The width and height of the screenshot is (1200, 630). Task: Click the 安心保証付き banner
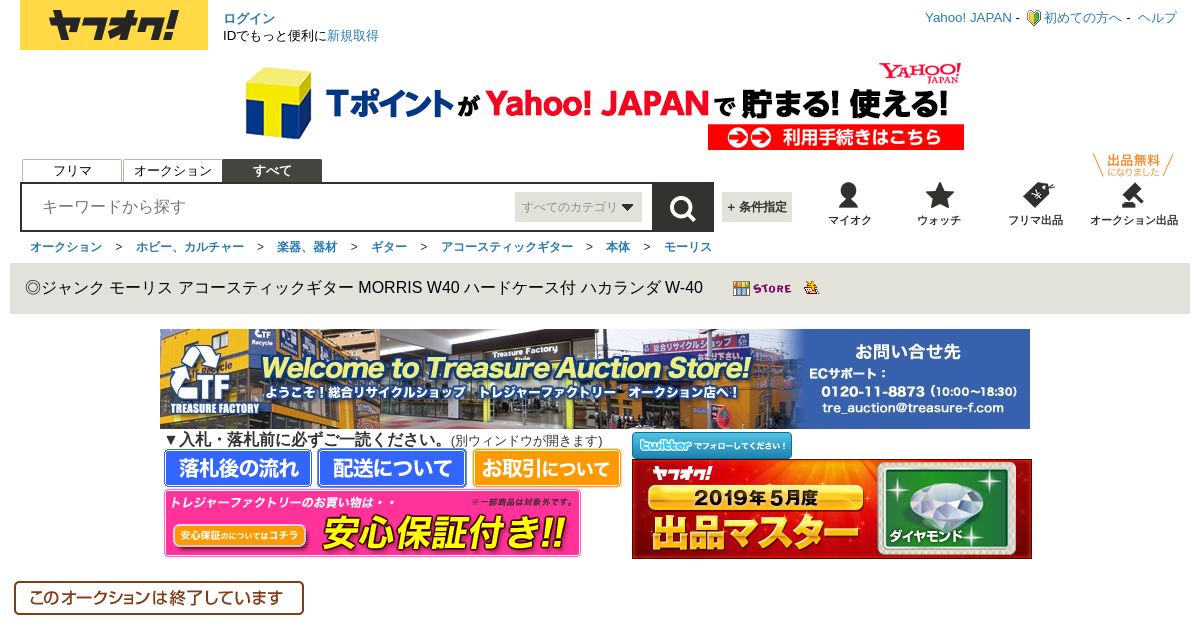click(373, 523)
